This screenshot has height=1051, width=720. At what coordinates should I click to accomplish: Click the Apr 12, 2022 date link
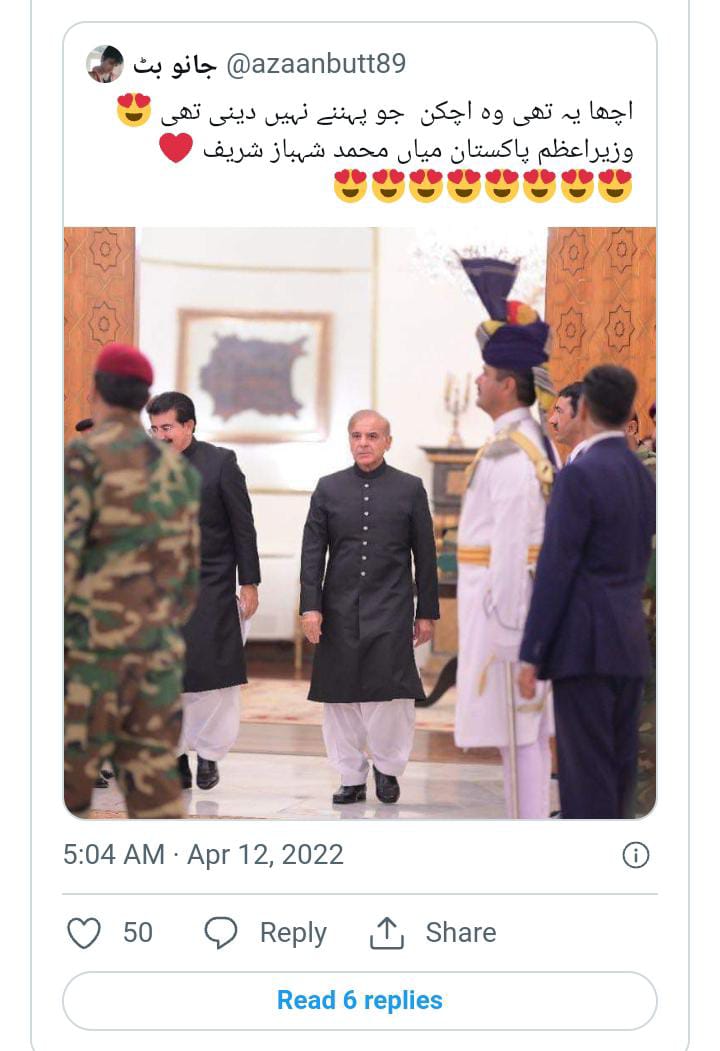coord(265,855)
